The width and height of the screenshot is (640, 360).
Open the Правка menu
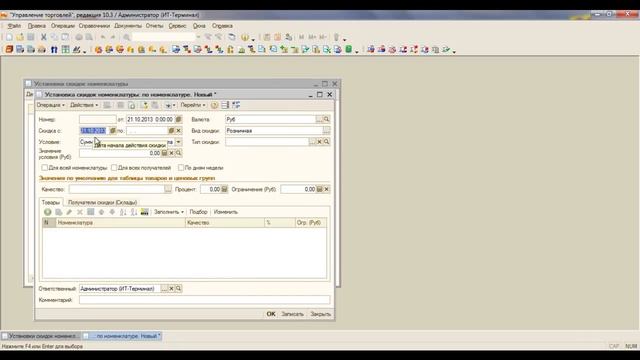pyautogui.click(x=37, y=26)
